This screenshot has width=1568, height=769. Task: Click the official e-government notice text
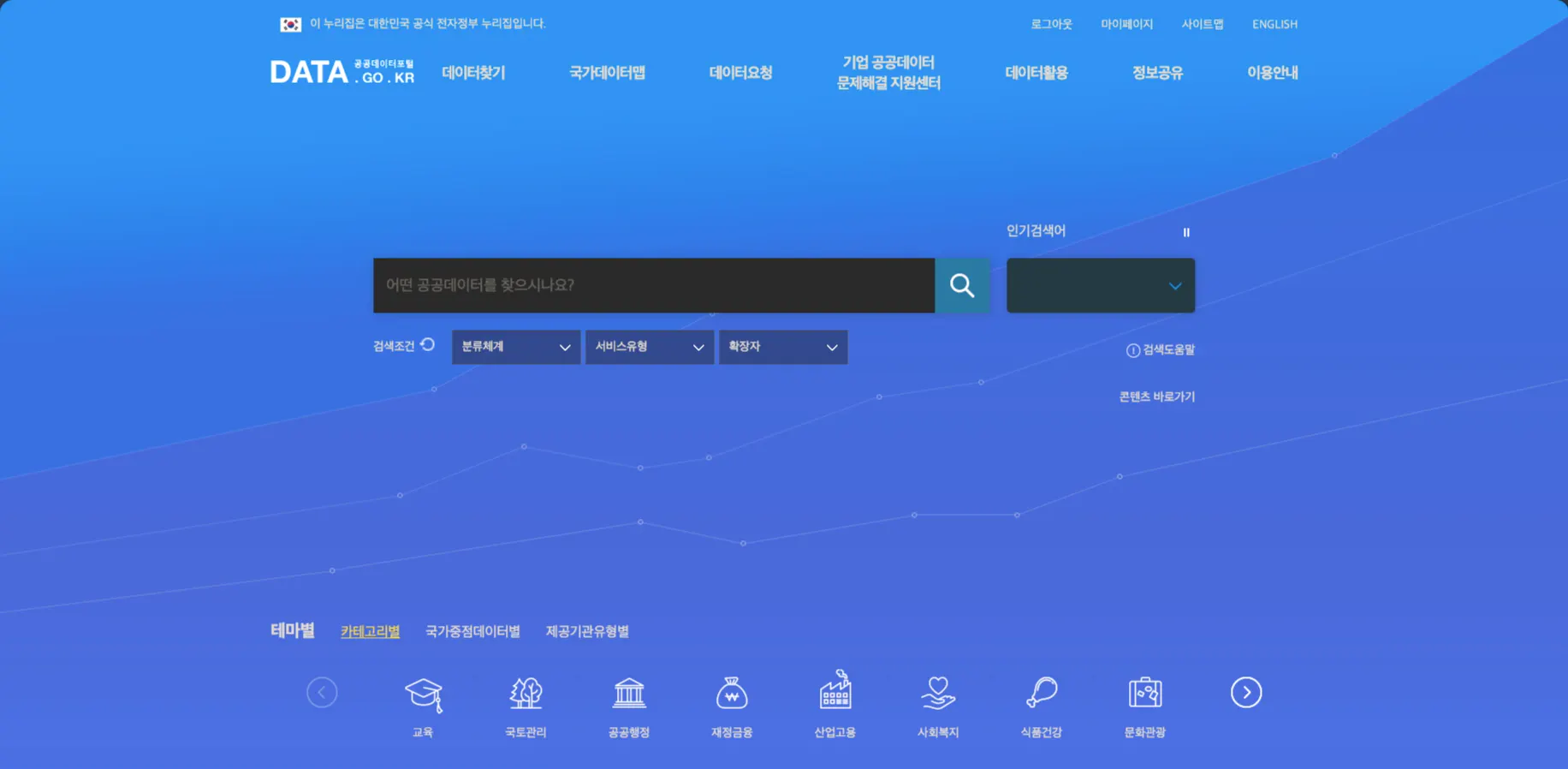[428, 23]
